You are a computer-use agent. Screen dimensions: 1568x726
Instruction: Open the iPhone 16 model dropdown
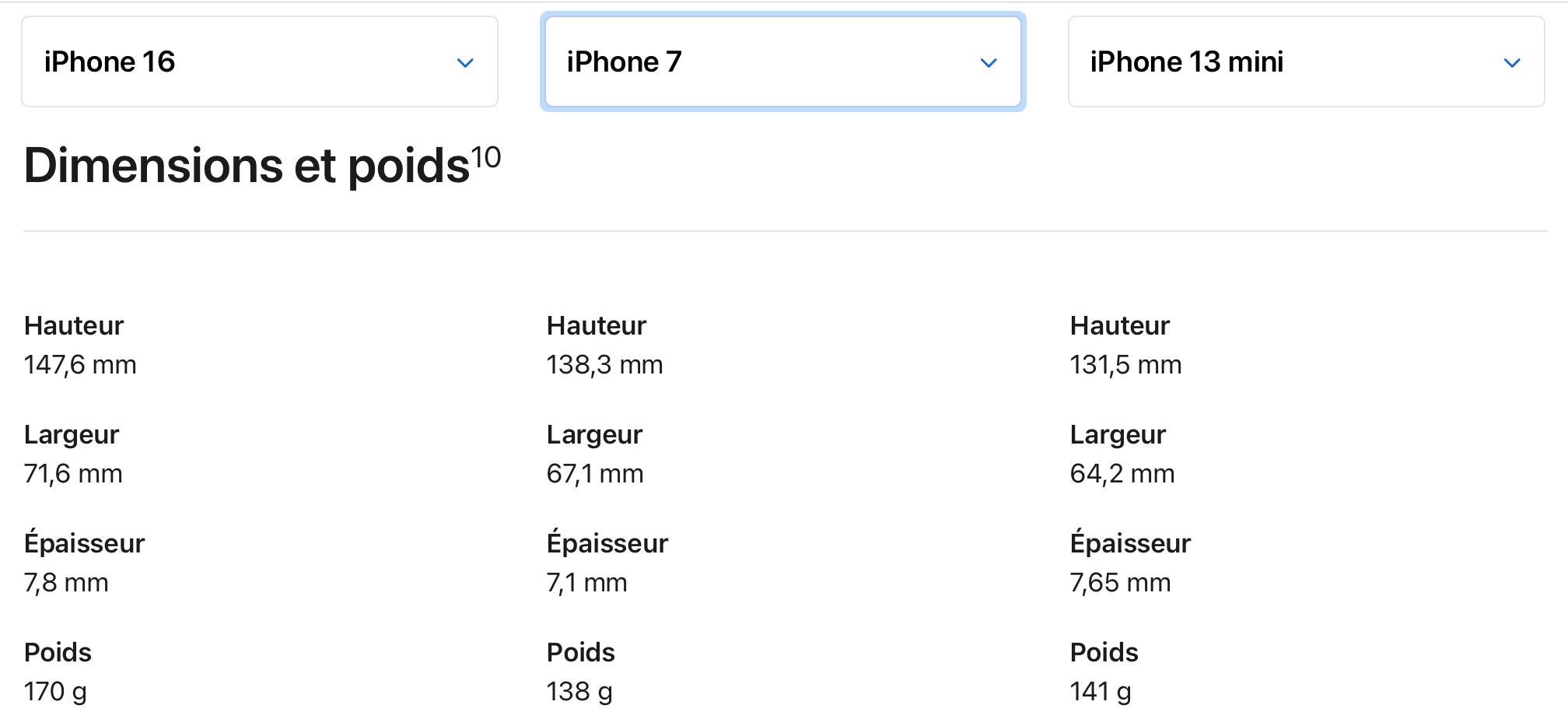tap(259, 62)
